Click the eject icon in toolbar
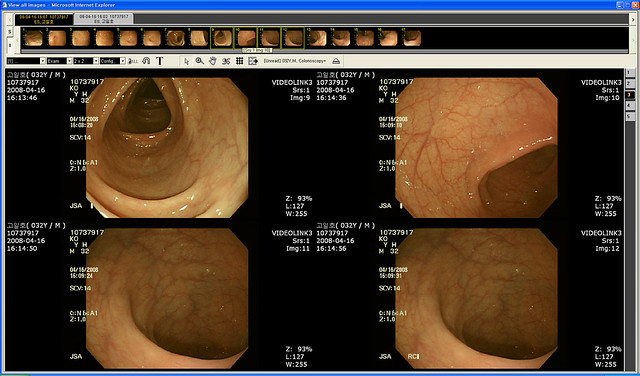This screenshot has height=376, width=640. pyautogui.click(x=336, y=61)
